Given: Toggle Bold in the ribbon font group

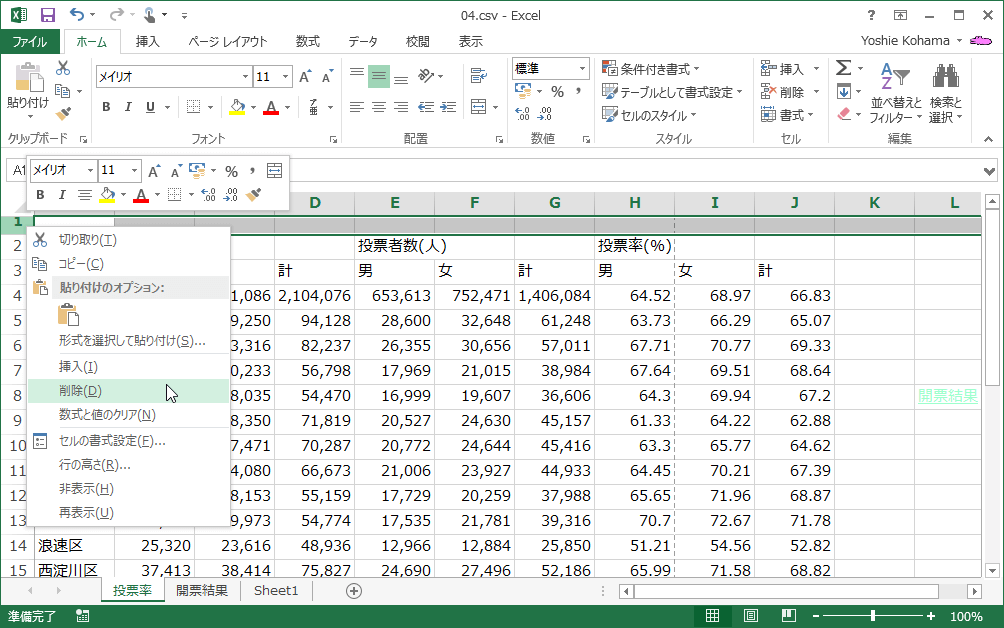Looking at the screenshot, I should coord(106,107).
